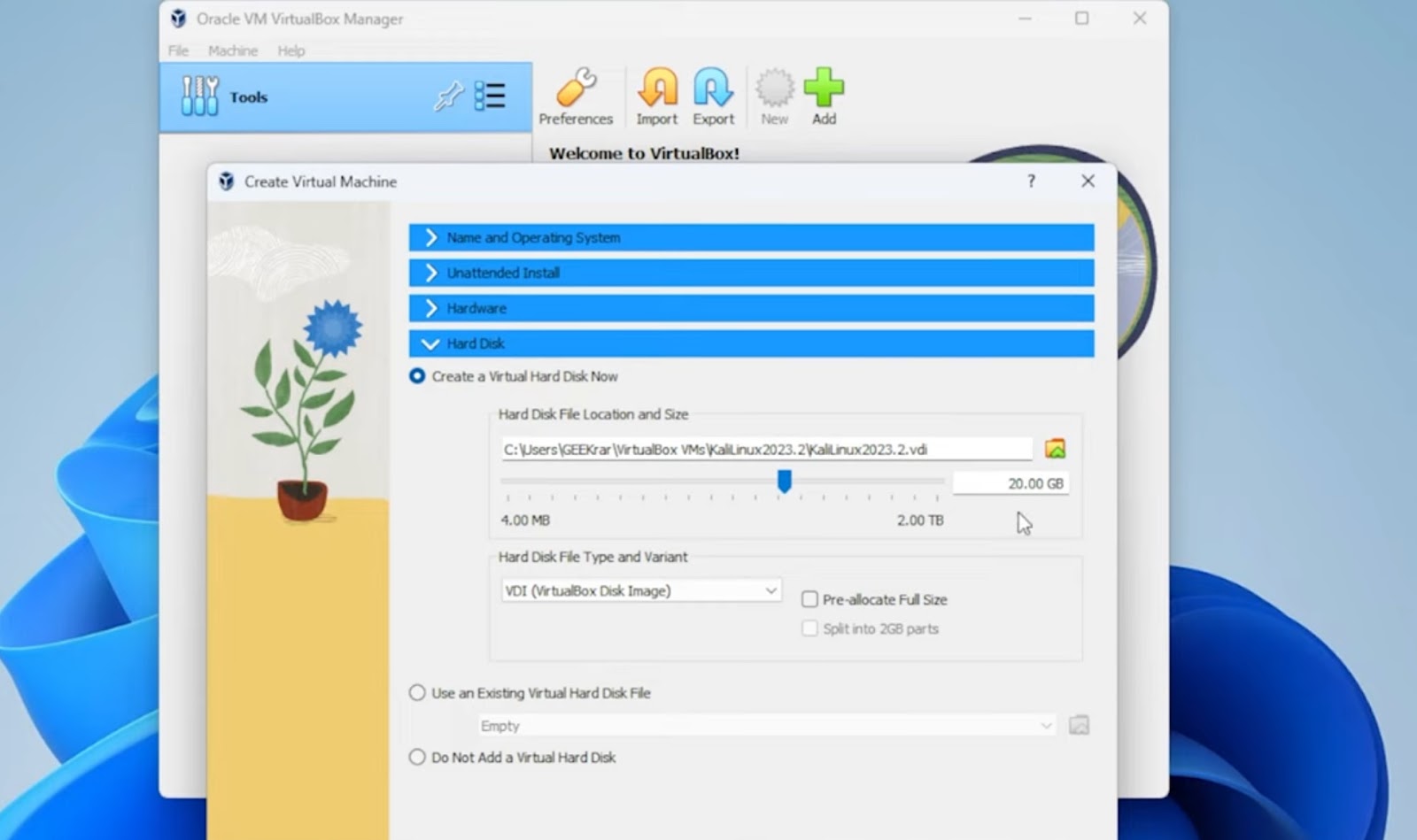Click the 20.00 GB size field
This screenshot has height=840, width=1417.
[1010, 483]
